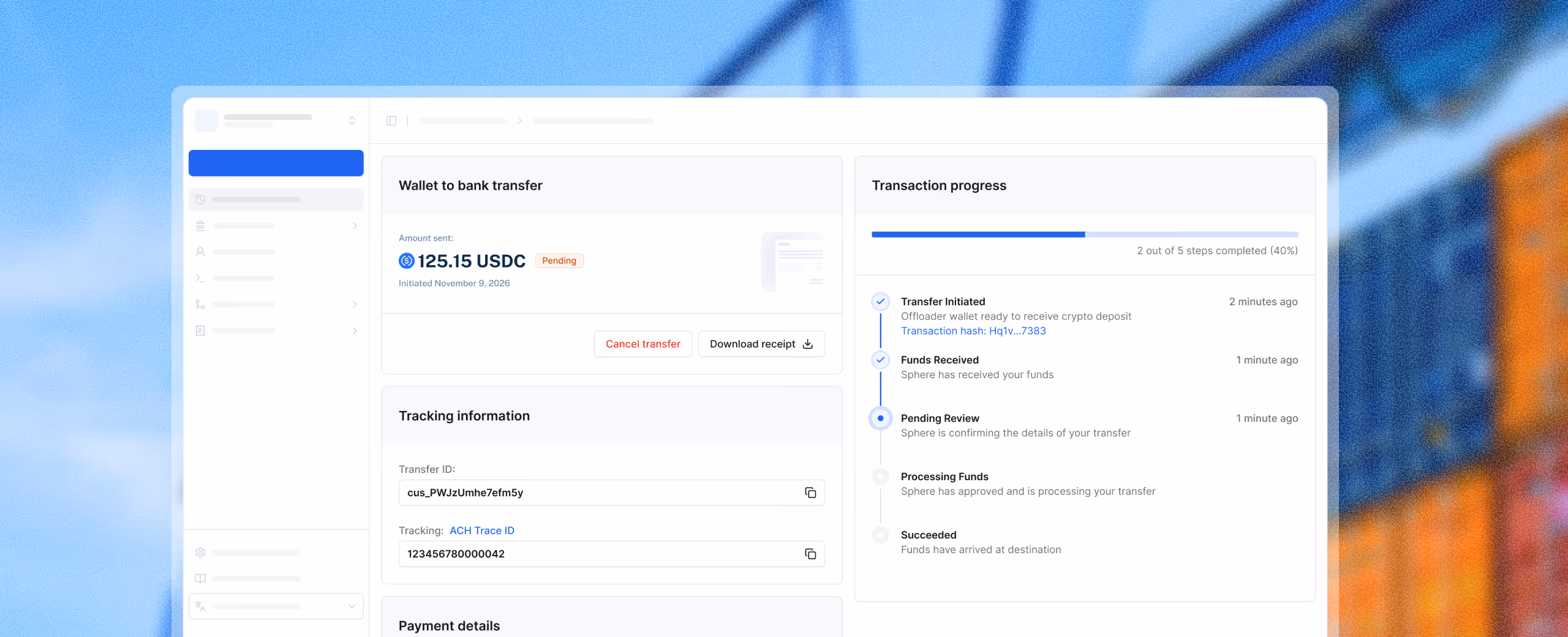The height and width of the screenshot is (637, 1568).
Task: Copy the ACH tracking number
Action: [810, 554]
